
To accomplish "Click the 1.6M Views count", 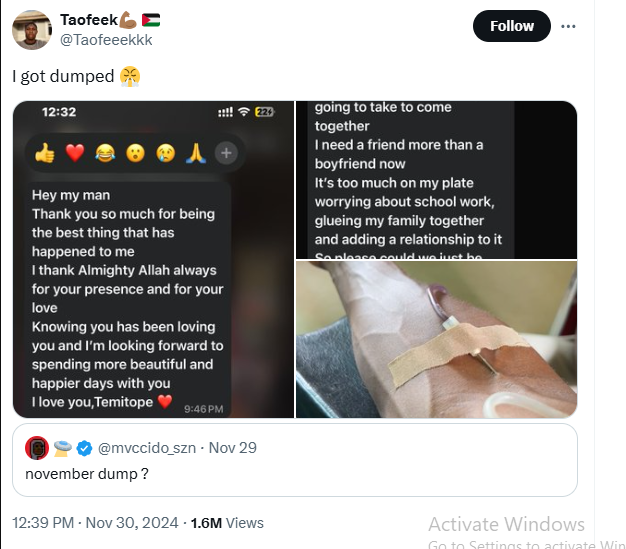I will [x=227, y=522].
